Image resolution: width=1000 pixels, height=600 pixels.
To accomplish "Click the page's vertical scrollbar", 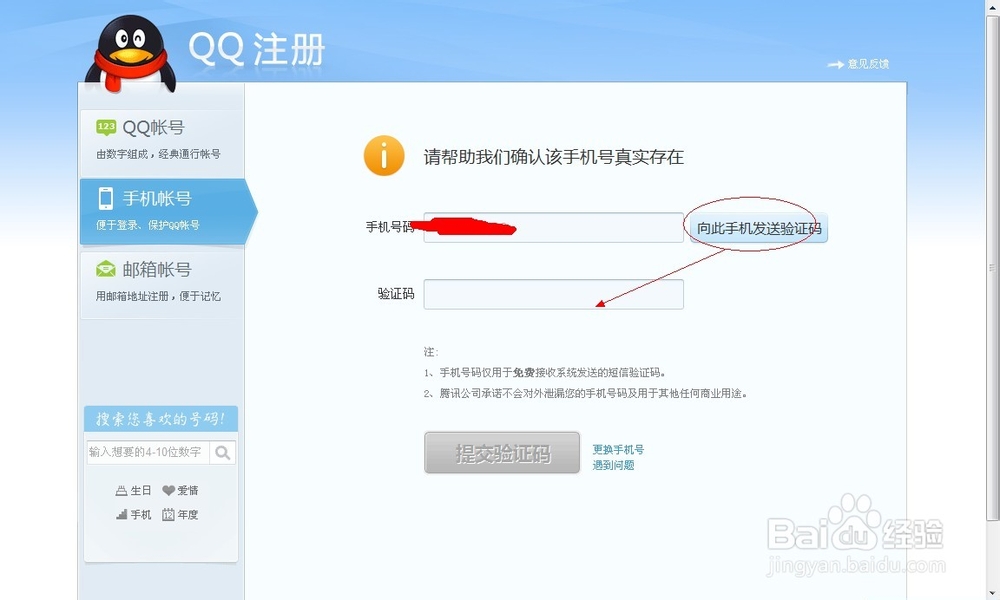I will 992,268.
